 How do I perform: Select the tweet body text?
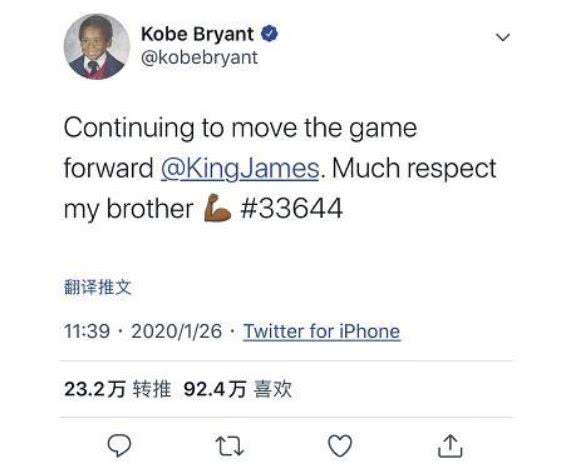pos(280,168)
